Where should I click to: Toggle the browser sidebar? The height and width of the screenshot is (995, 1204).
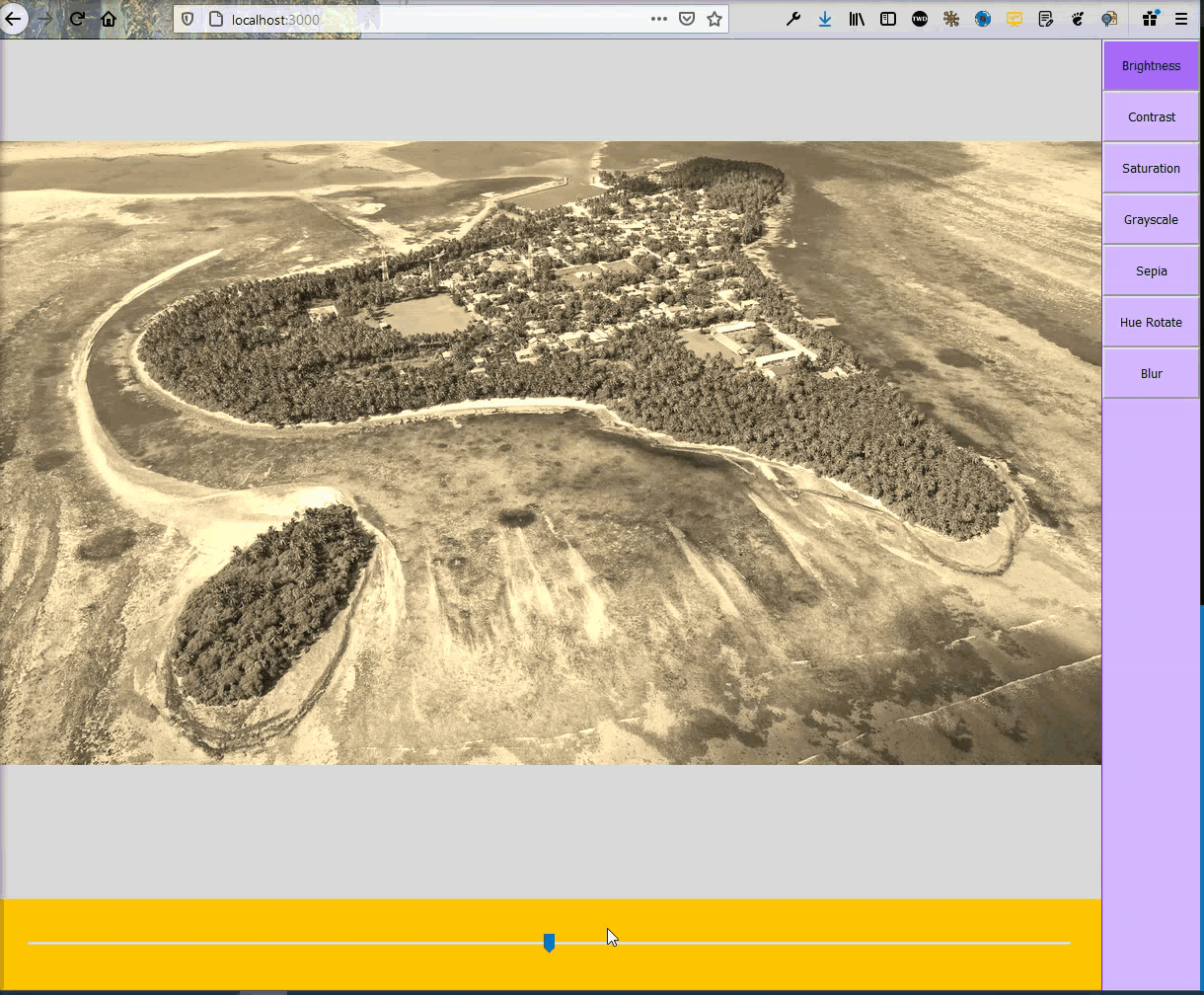(888, 19)
